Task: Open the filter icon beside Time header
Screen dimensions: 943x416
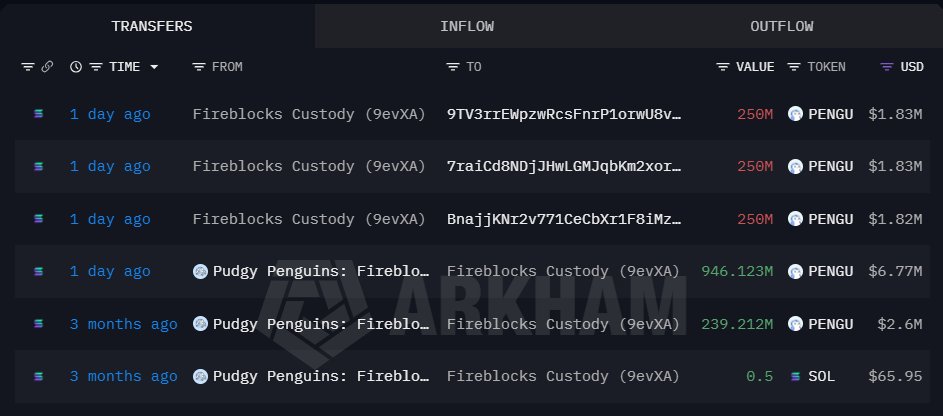Action: coord(96,67)
